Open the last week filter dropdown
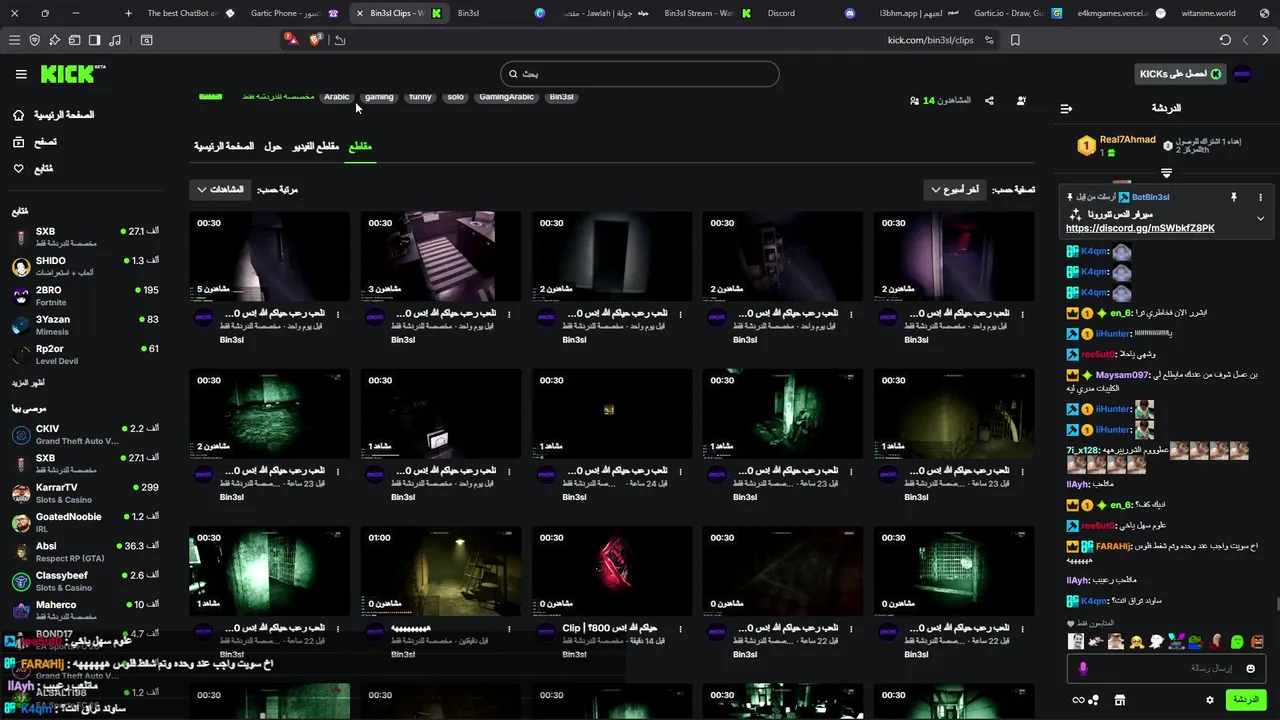This screenshot has height=720, width=1280. click(x=954, y=189)
